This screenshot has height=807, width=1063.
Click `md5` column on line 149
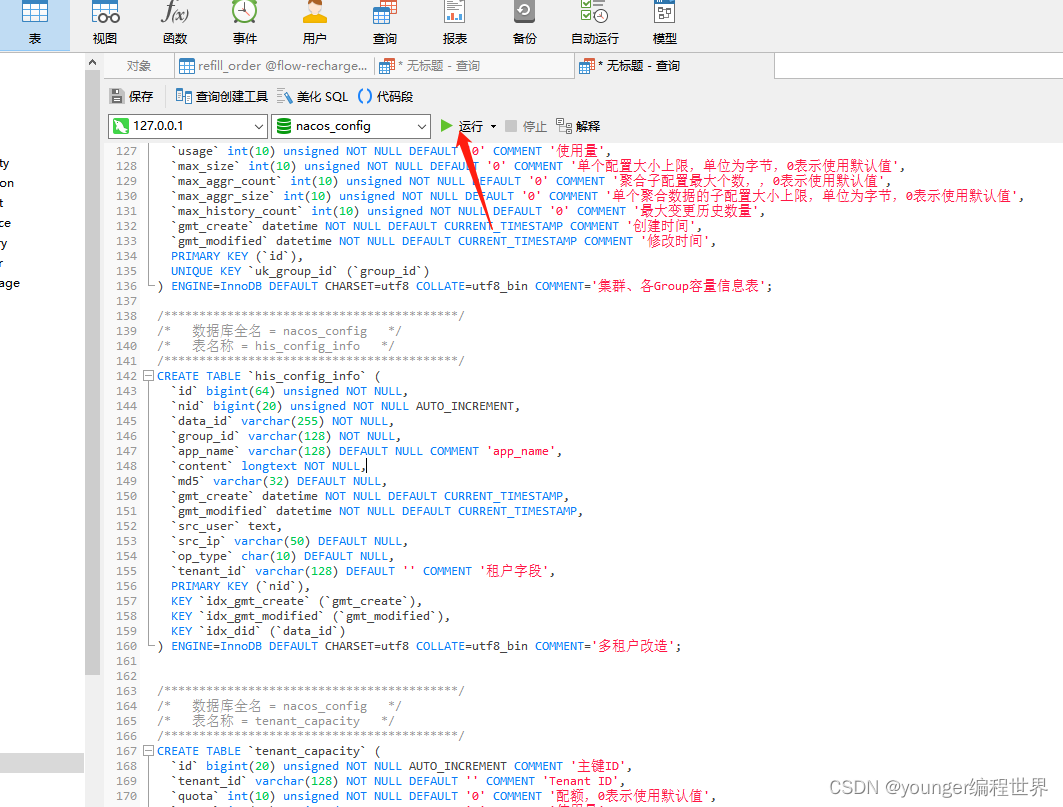(188, 481)
